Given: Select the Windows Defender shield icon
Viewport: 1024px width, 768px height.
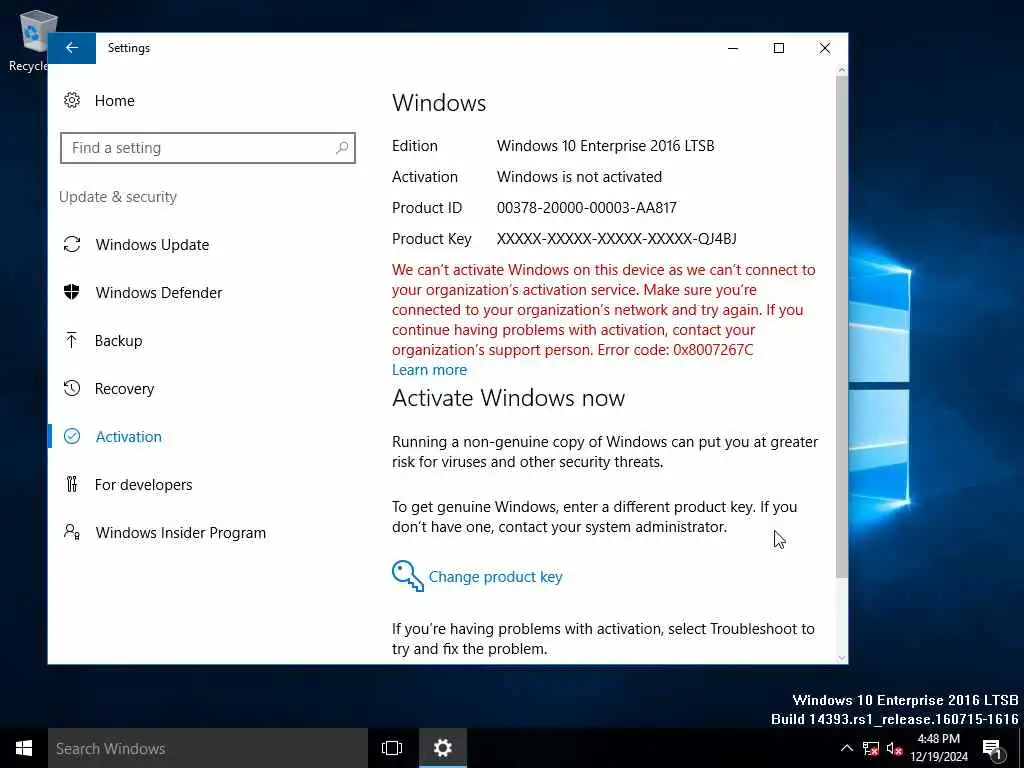Looking at the screenshot, I should click(72, 292).
